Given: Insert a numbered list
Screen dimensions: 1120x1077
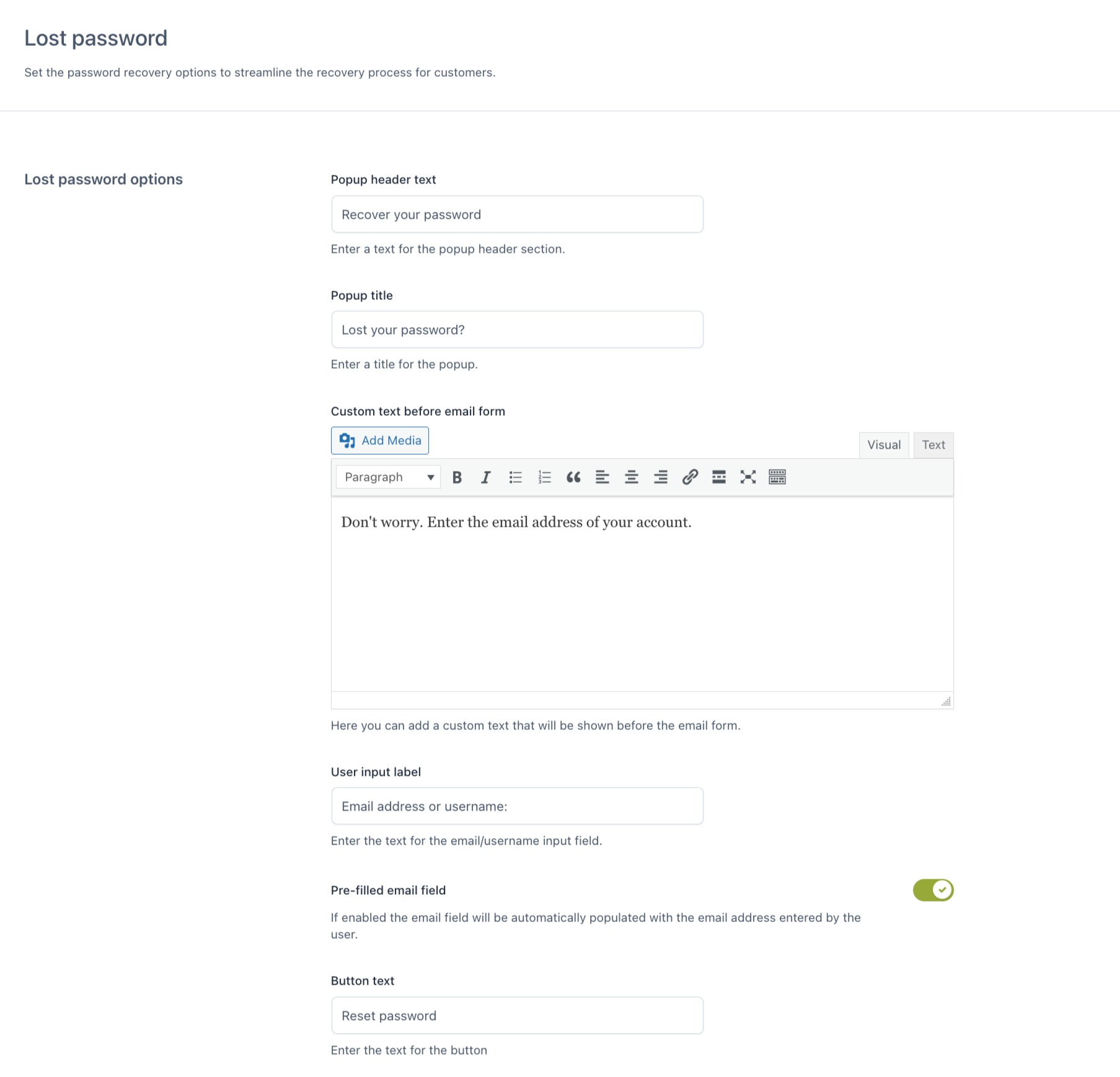Looking at the screenshot, I should (544, 477).
